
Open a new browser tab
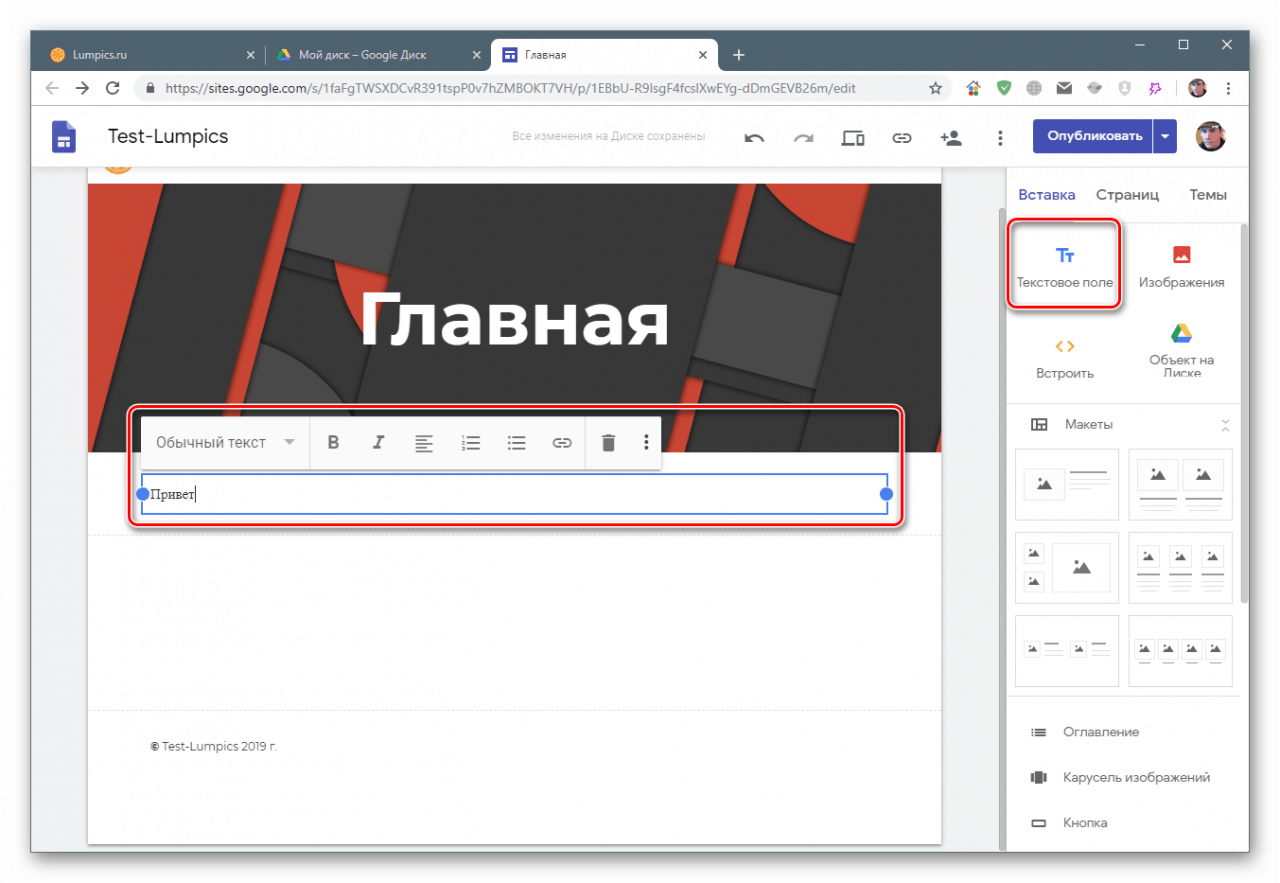coord(739,55)
